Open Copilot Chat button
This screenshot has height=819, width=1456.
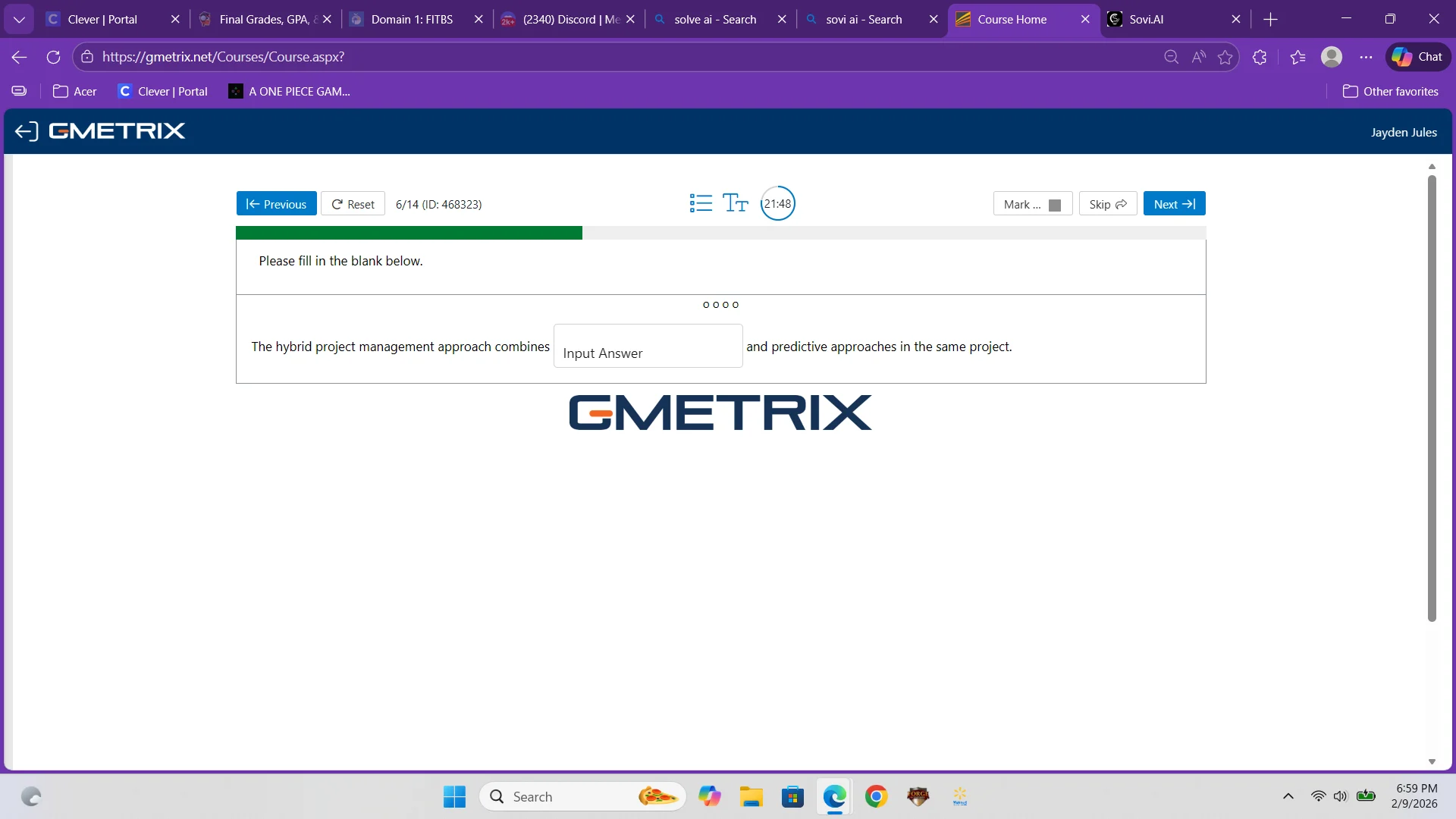(1417, 57)
